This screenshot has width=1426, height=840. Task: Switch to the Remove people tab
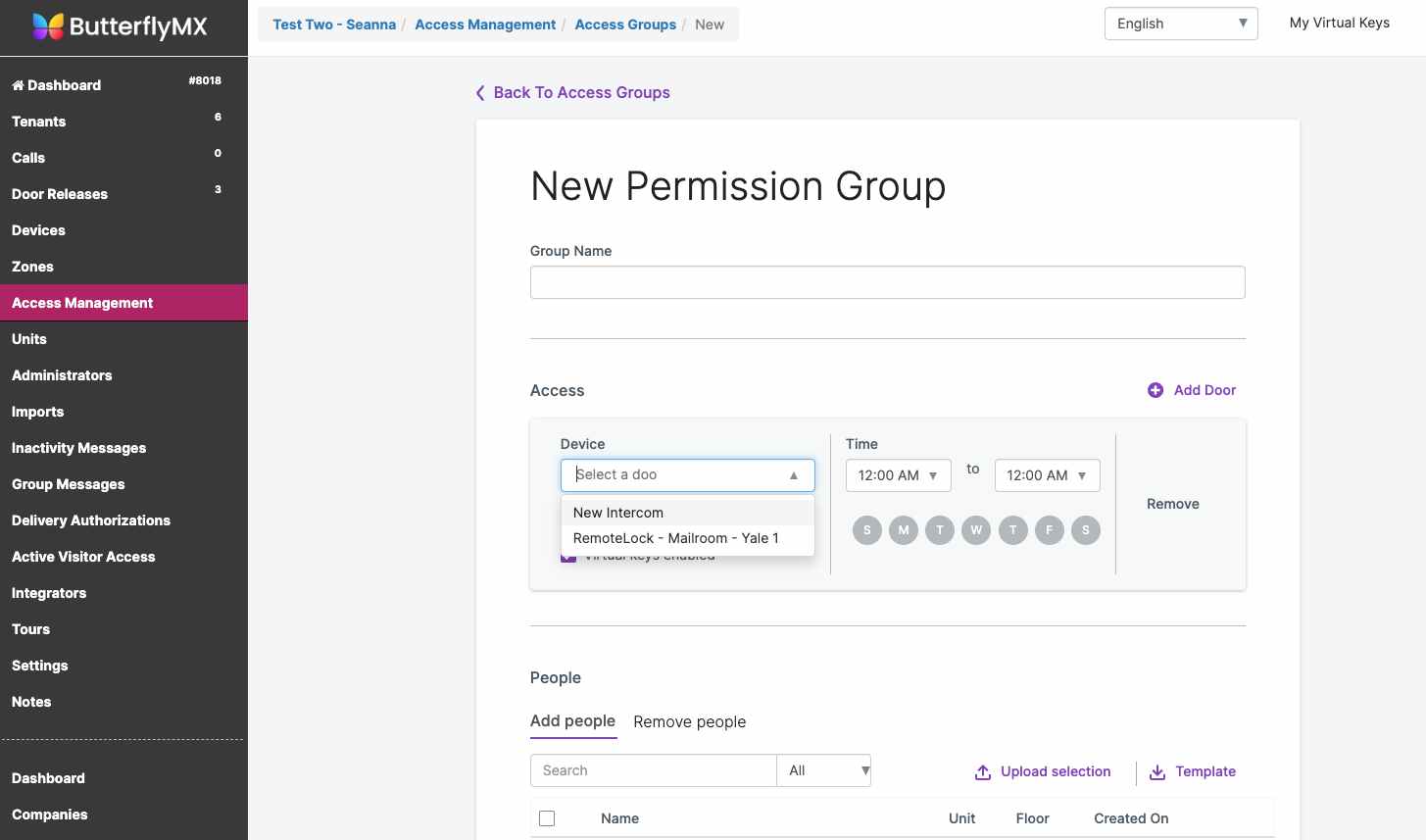[689, 721]
